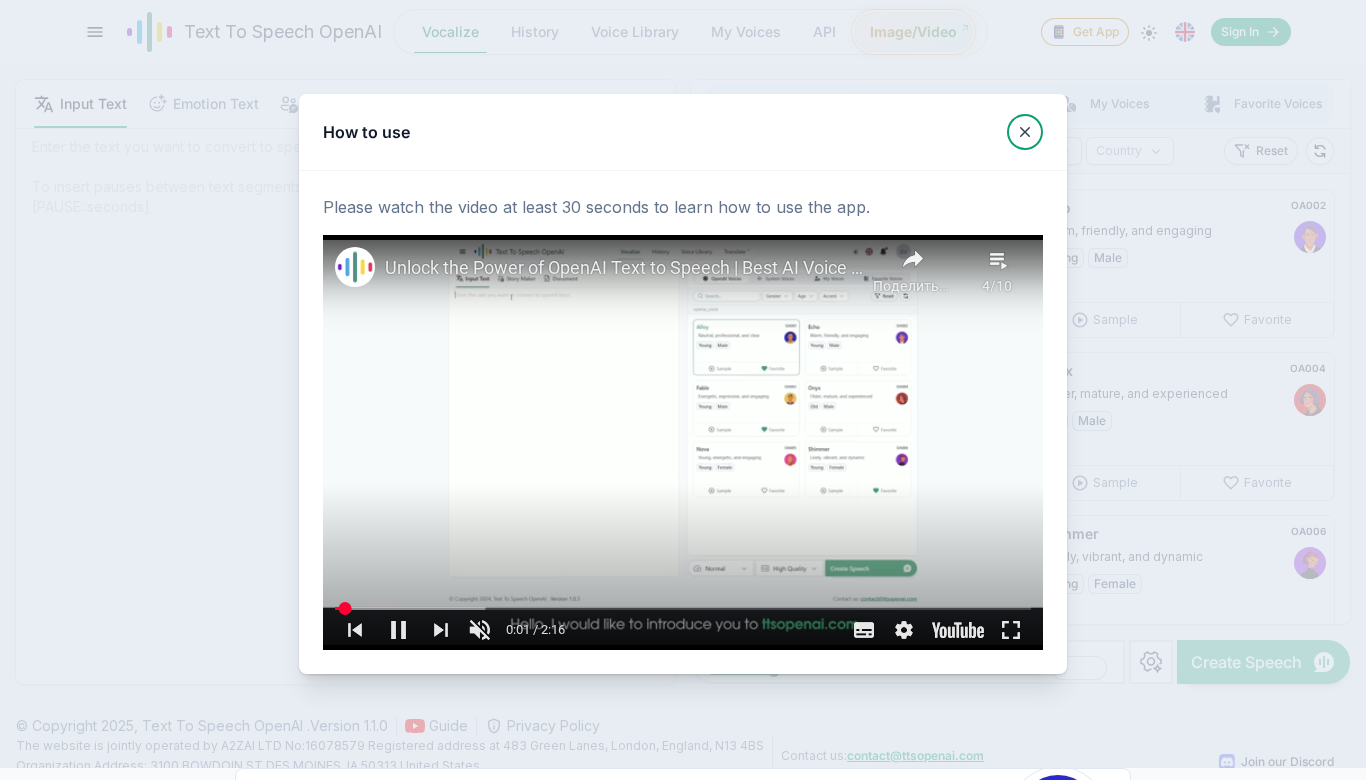Viewport: 1366px width, 780px height.
Task: Join our Discord link
Action: pos(1276,762)
